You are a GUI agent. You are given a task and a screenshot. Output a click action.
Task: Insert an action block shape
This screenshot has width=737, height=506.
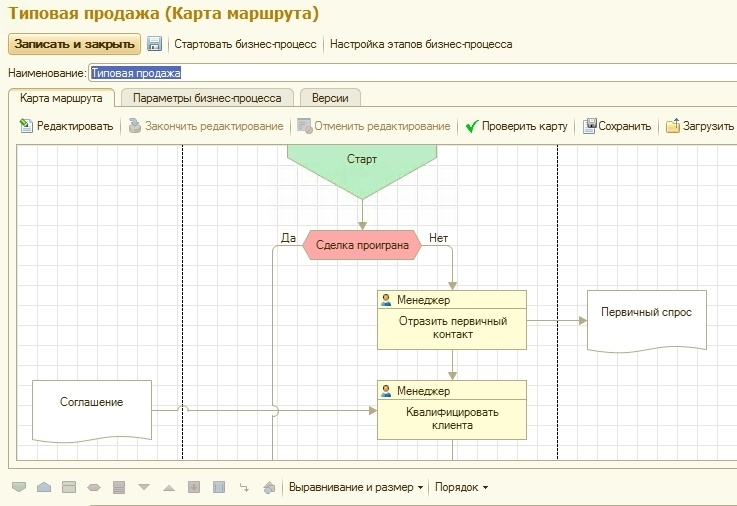(69, 487)
